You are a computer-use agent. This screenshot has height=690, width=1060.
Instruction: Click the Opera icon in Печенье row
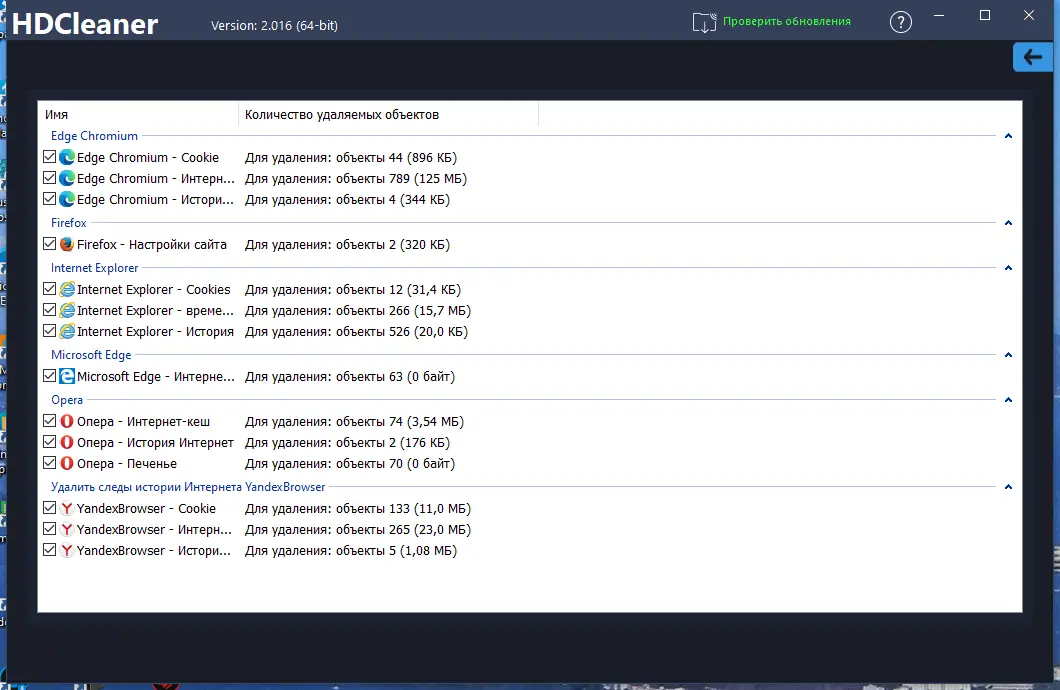67,463
